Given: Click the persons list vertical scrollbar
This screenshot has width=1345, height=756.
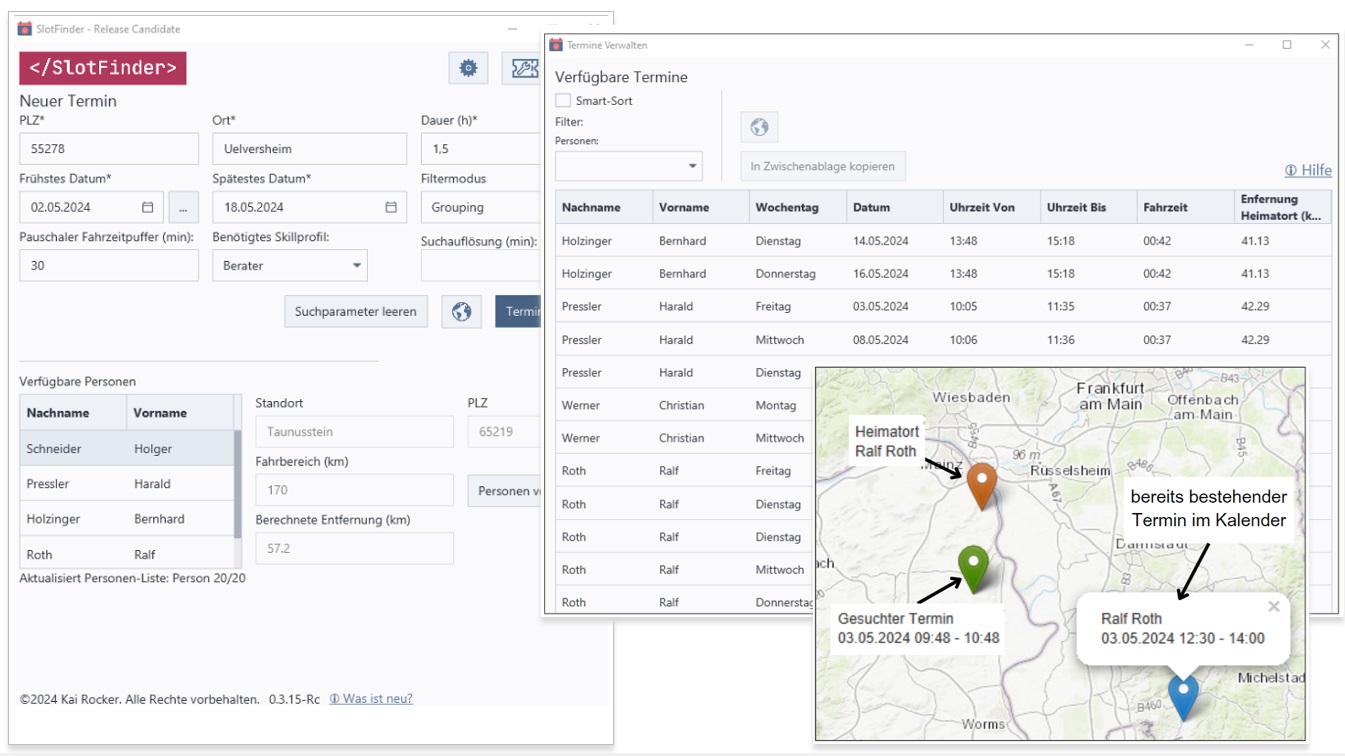Looking at the screenshot, I should click(238, 483).
